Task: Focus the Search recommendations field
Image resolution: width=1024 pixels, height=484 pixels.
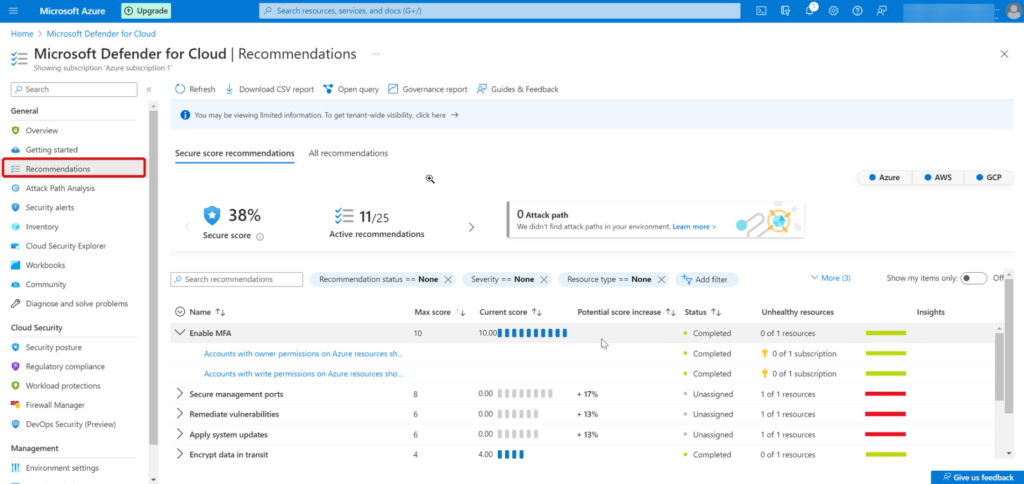Action: pos(236,280)
